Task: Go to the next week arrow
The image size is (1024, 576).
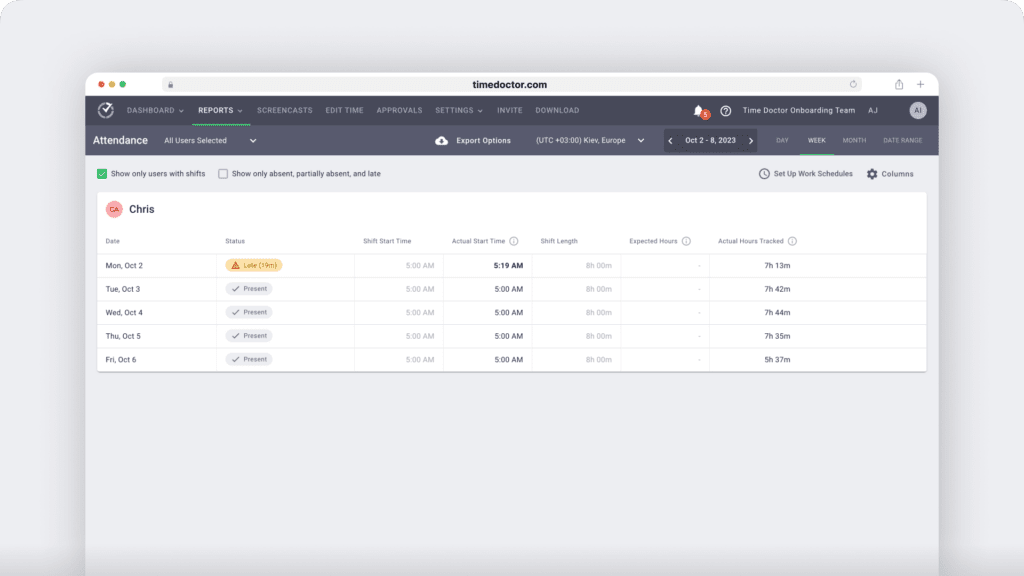Action: (x=751, y=141)
